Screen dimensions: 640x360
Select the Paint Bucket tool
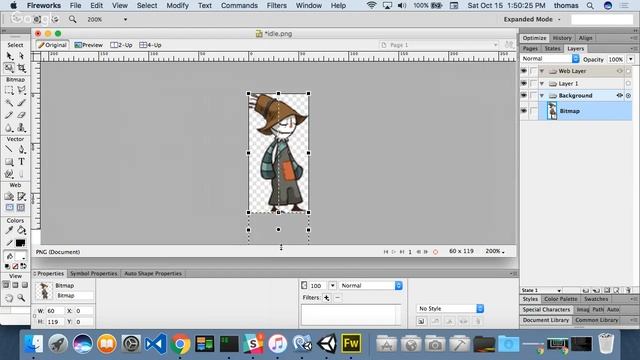click(x=21, y=231)
